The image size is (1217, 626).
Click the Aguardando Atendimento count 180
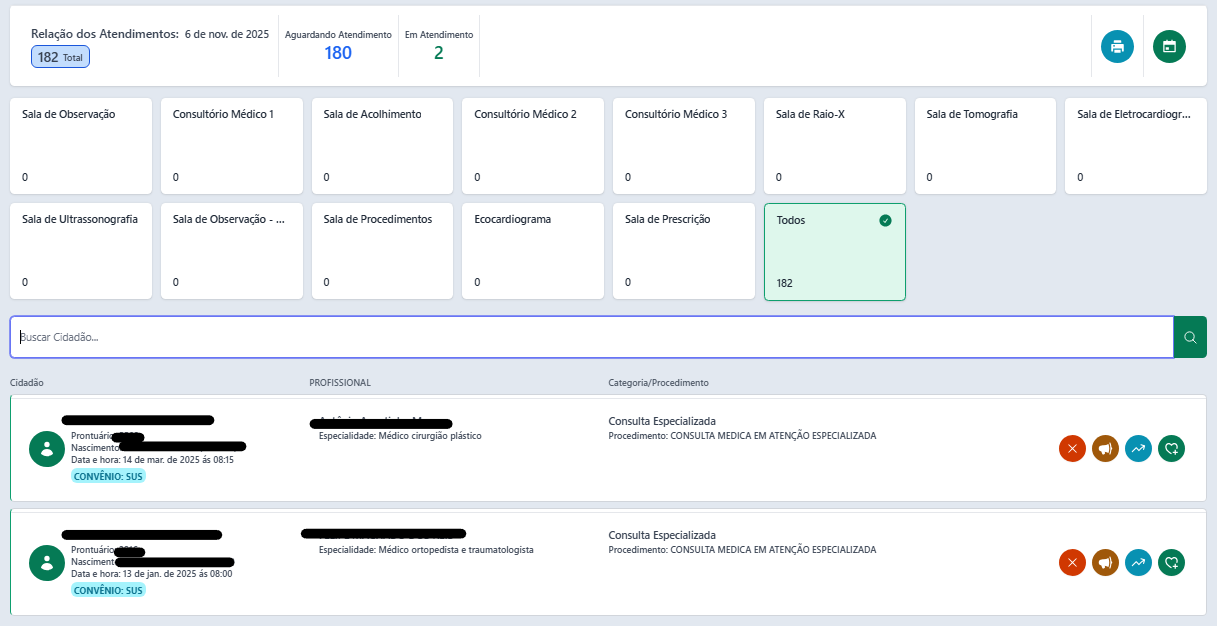pyautogui.click(x=338, y=53)
